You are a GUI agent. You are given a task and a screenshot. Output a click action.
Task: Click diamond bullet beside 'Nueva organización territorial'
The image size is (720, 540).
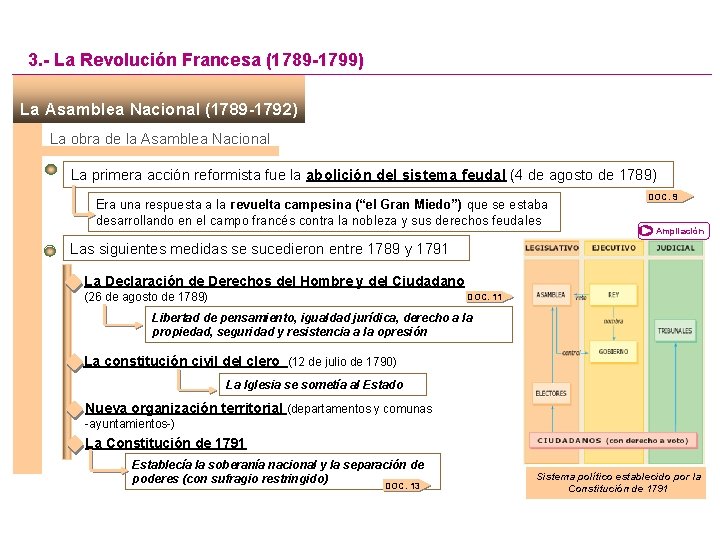(75, 410)
